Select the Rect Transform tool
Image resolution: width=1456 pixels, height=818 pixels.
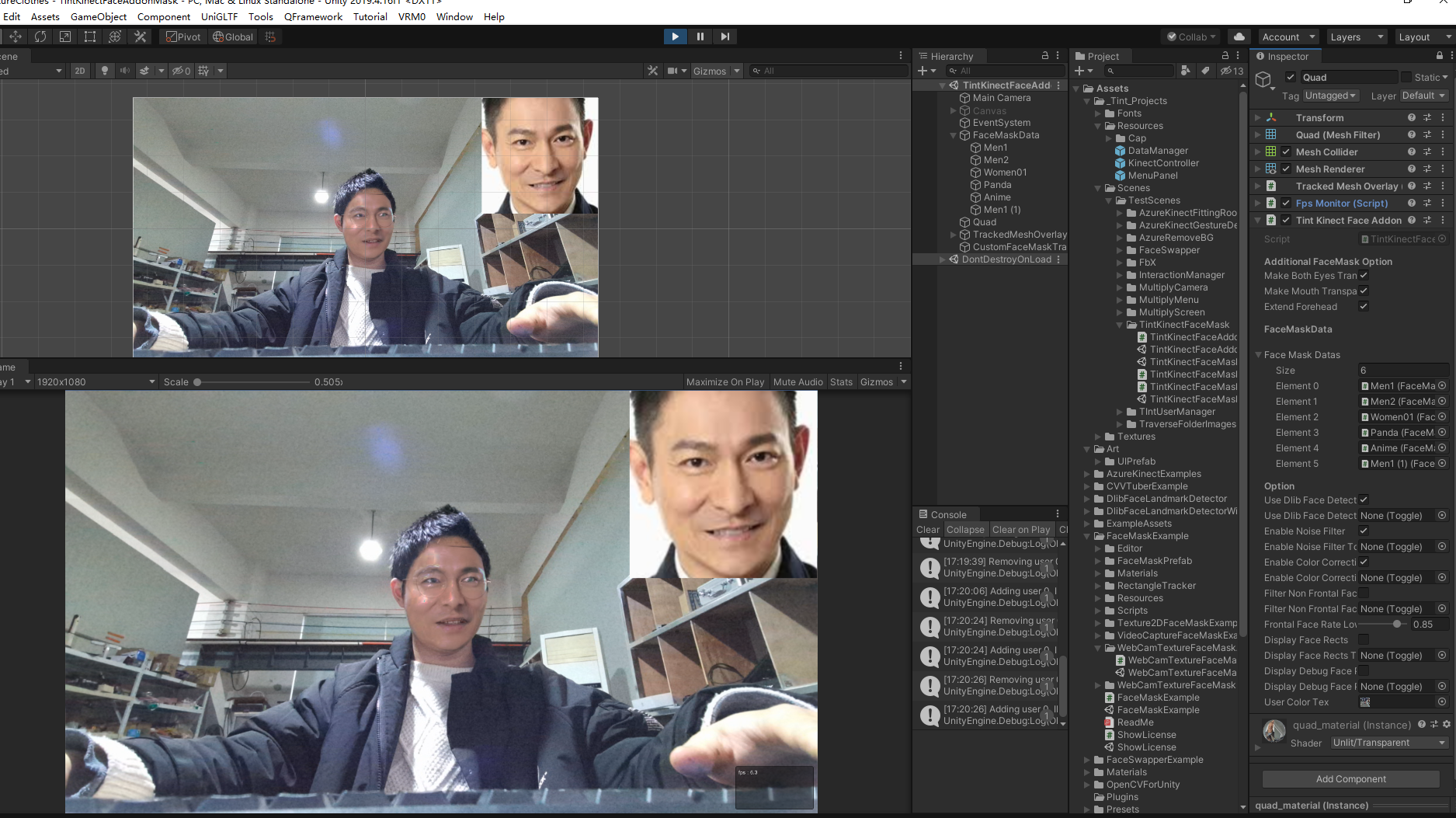click(x=90, y=37)
